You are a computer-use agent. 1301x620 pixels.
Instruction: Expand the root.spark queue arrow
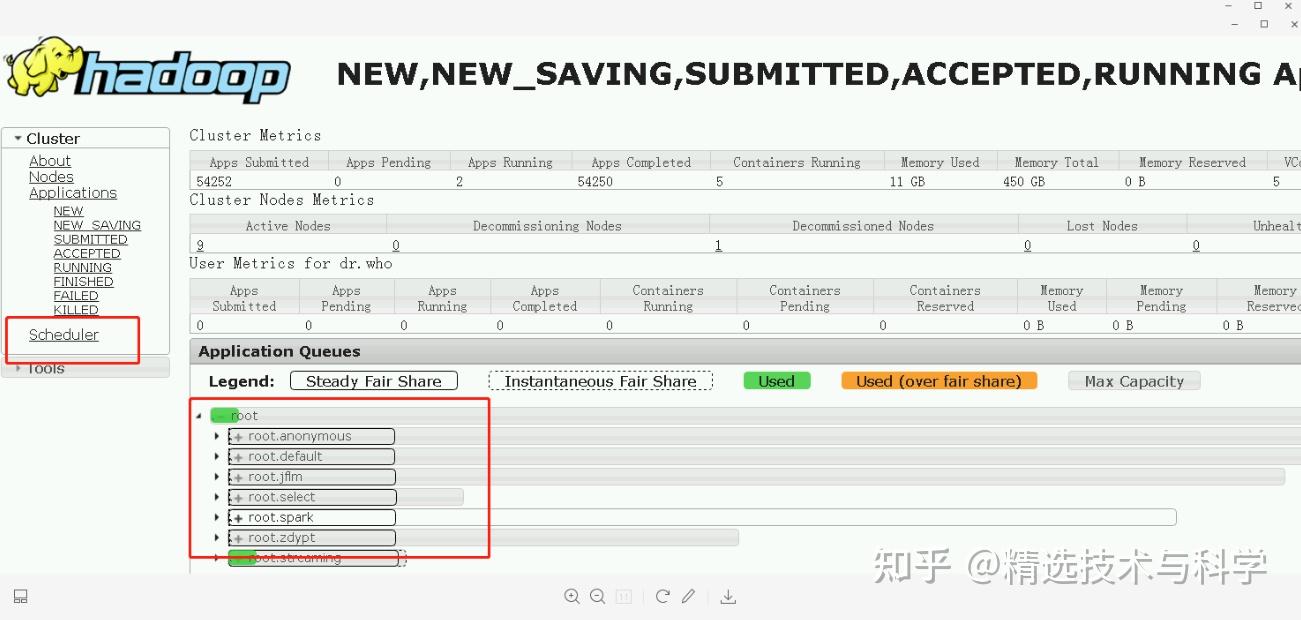pyautogui.click(x=217, y=517)
